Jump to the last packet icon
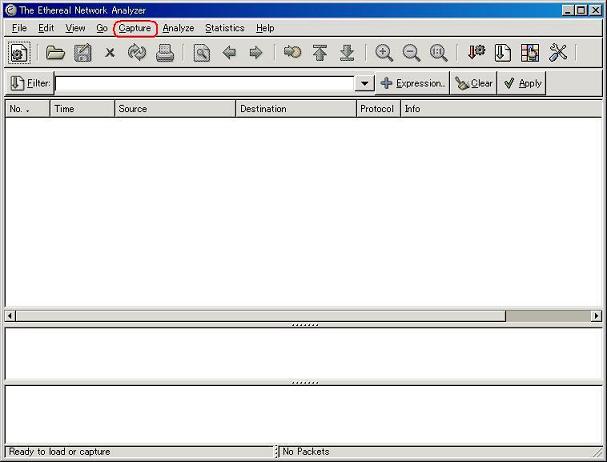Image resolution: width=607 pixels, height=462 pixels. pos(347,53)
